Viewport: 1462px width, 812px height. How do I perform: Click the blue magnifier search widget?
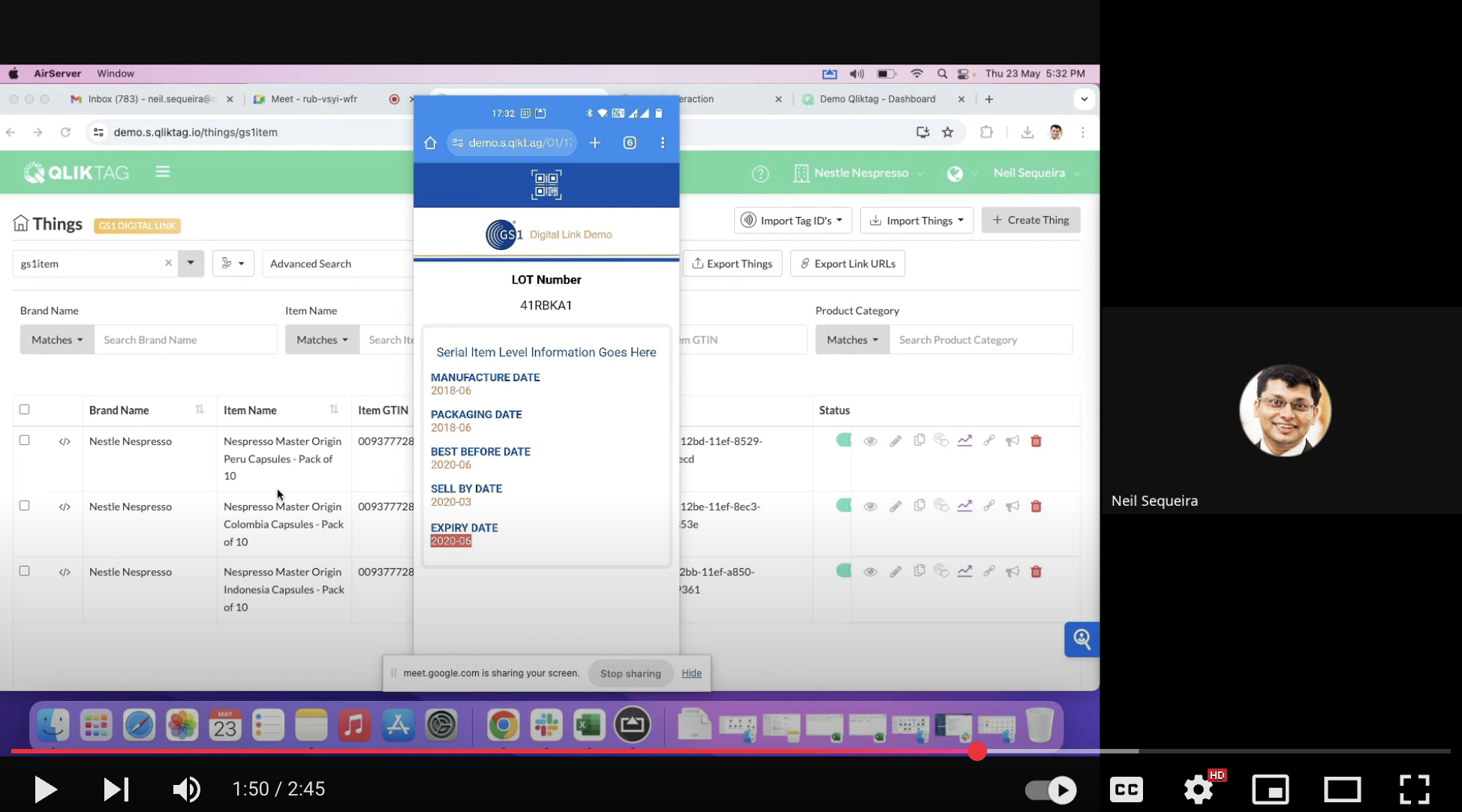click(1081, 639)
